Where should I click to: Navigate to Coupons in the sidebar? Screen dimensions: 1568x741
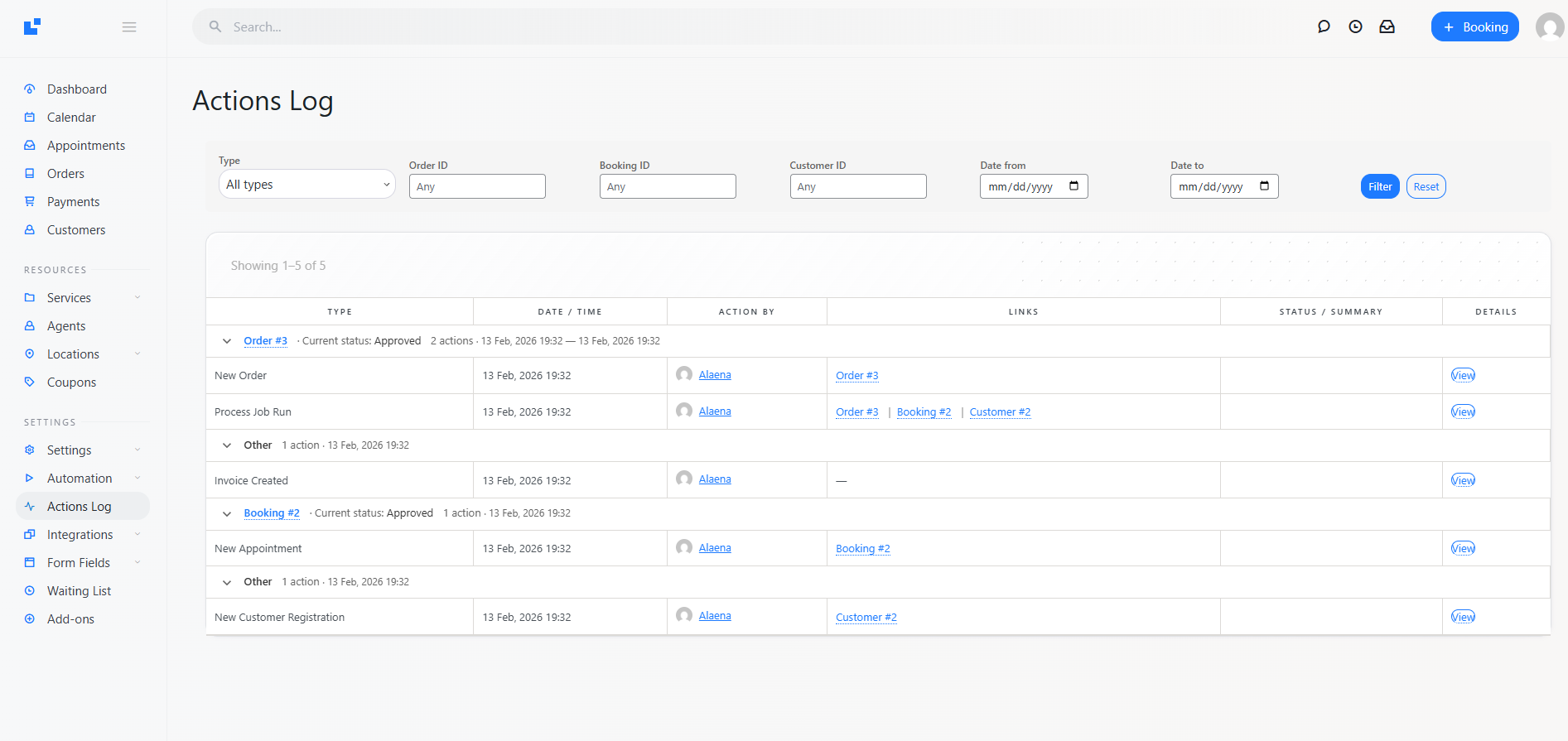click(71, 383)
